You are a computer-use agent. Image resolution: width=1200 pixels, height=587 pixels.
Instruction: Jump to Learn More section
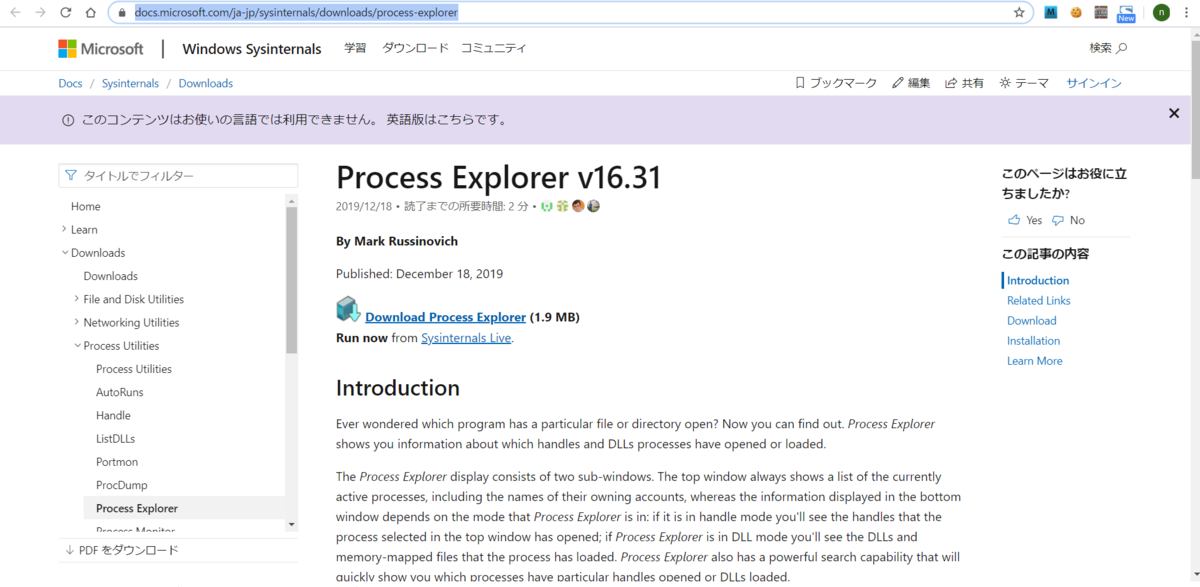point(1034,361)
